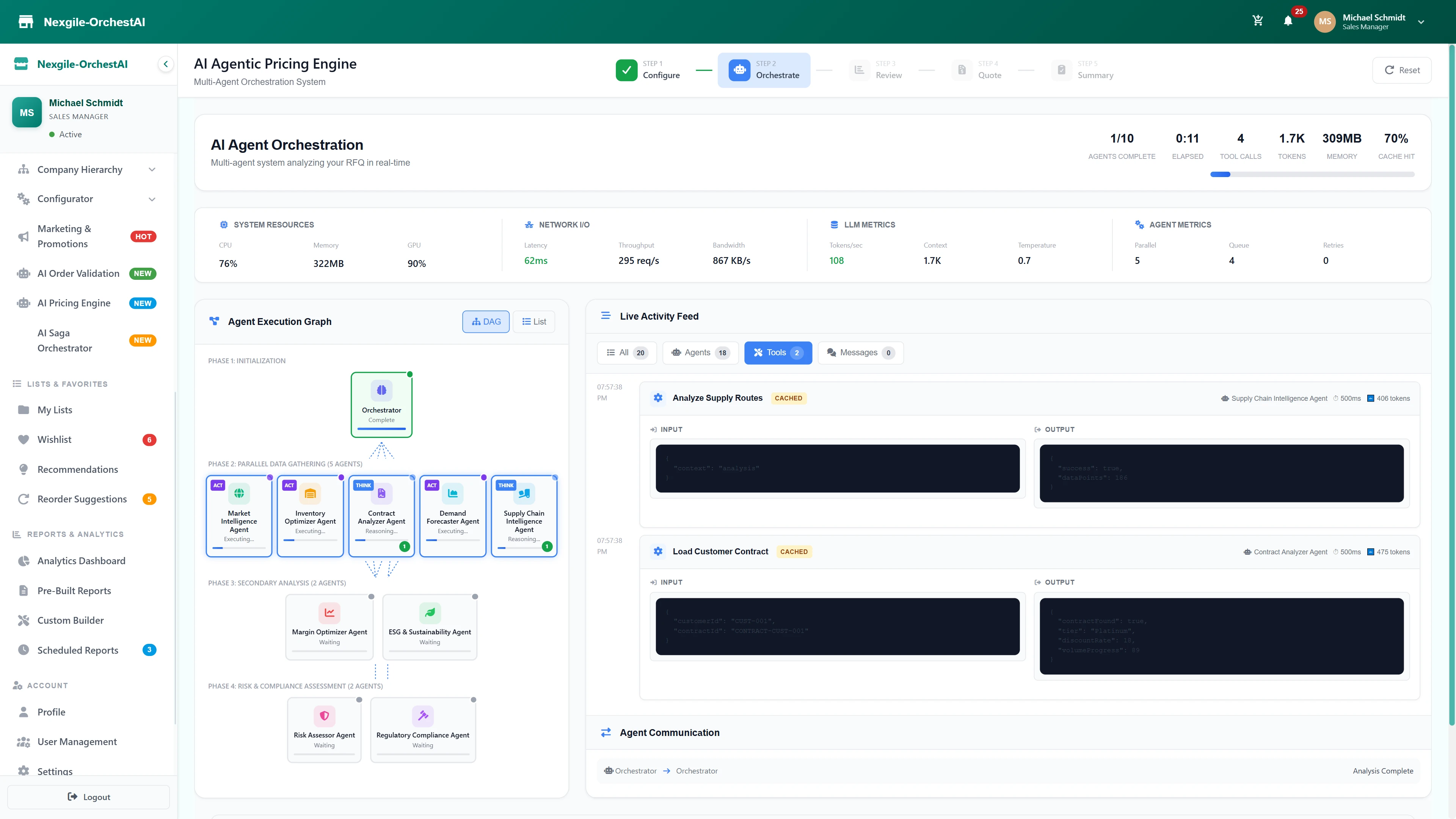Open the AI Order Validation section
Image resolution: width=1456 pixels, height=819 pixels.
[23, 273]
